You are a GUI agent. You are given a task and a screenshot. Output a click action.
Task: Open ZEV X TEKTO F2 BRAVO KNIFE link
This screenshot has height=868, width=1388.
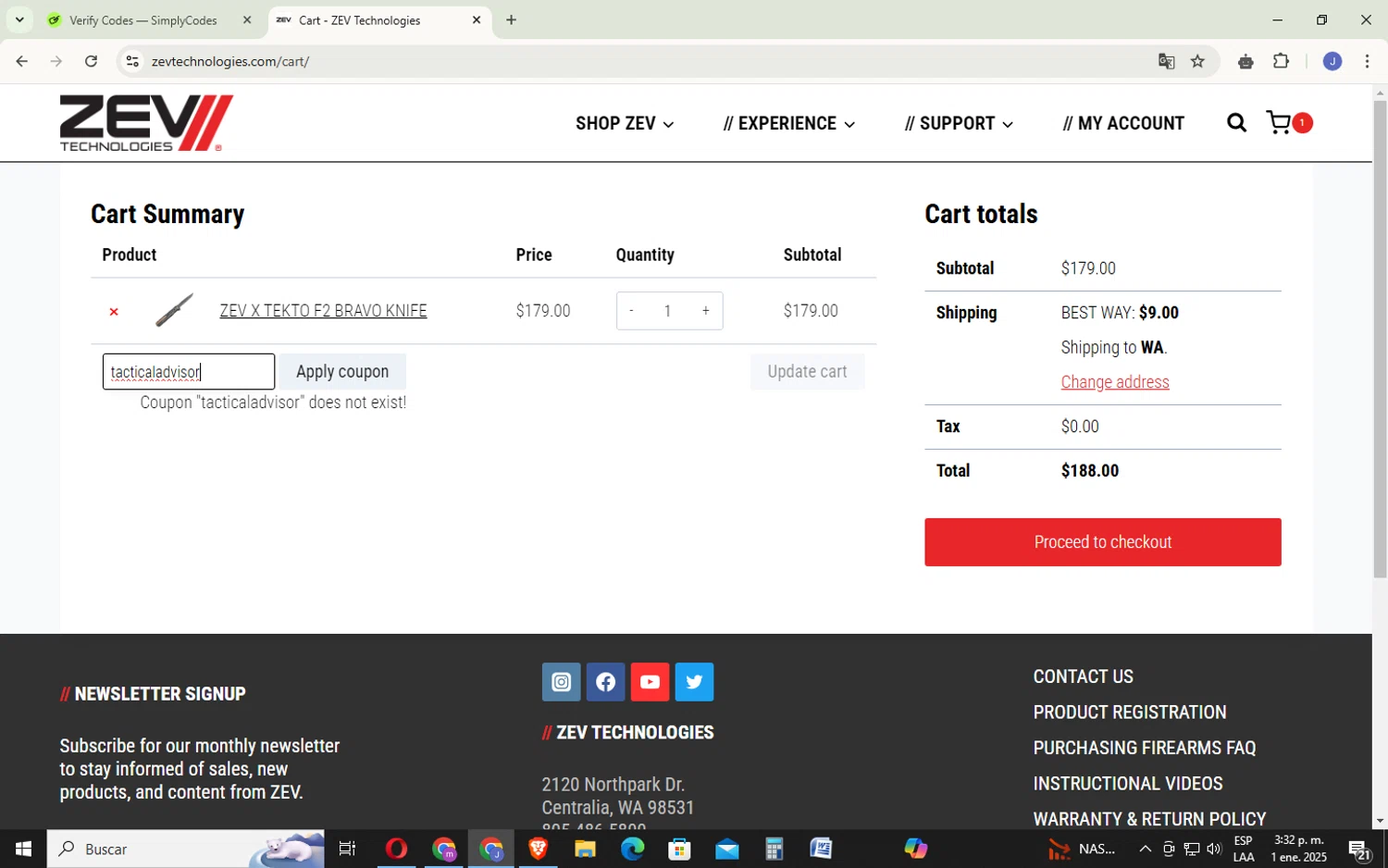pyautogui.click(x=323, y=311)
